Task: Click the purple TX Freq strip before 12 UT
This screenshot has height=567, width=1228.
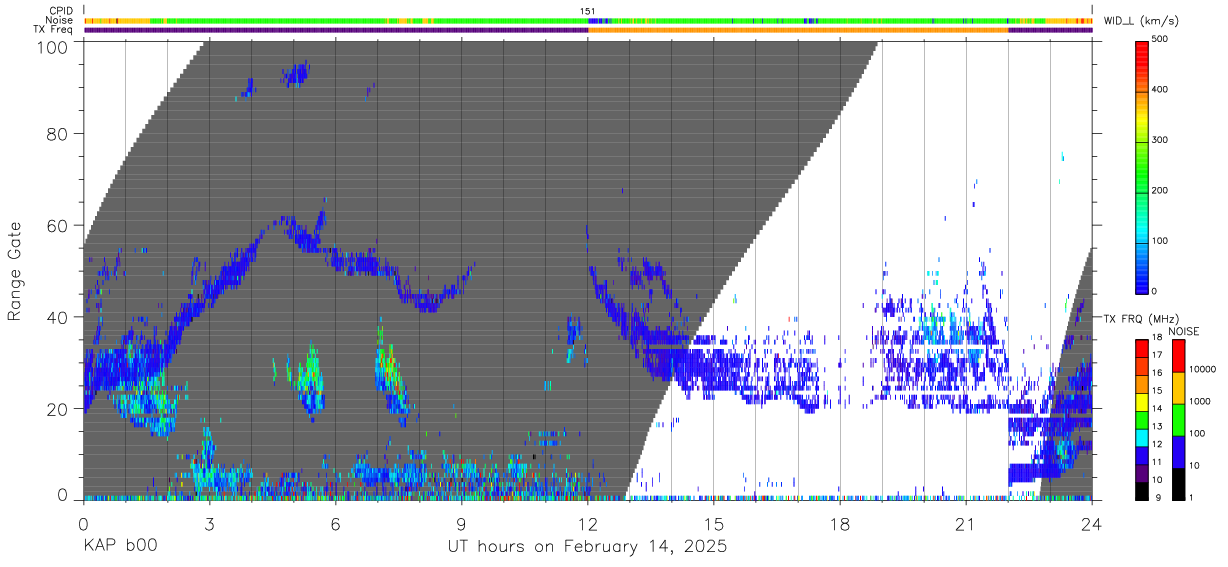Action: [x=335, y=30]
